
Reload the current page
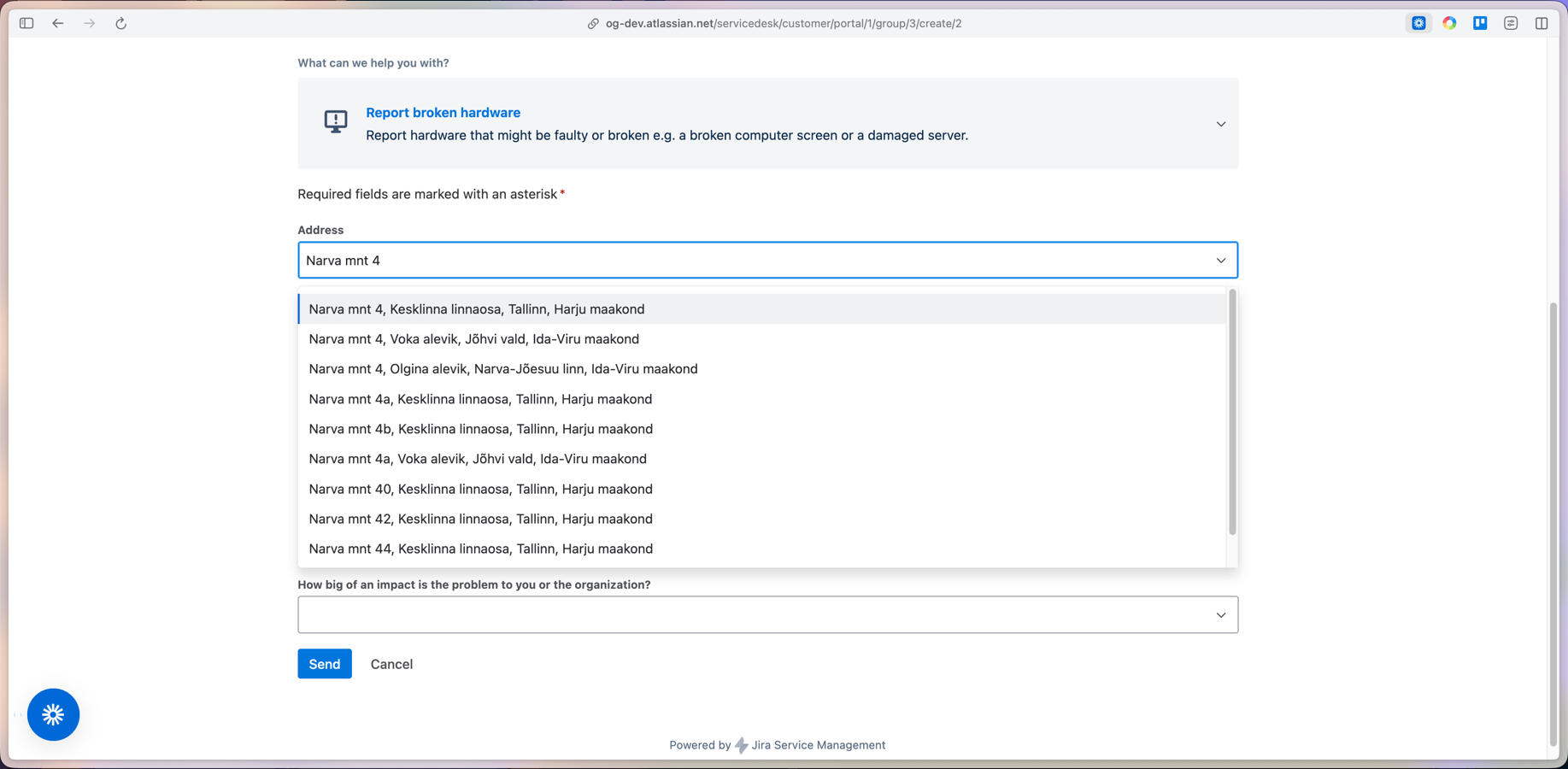[x=120, y=23]
